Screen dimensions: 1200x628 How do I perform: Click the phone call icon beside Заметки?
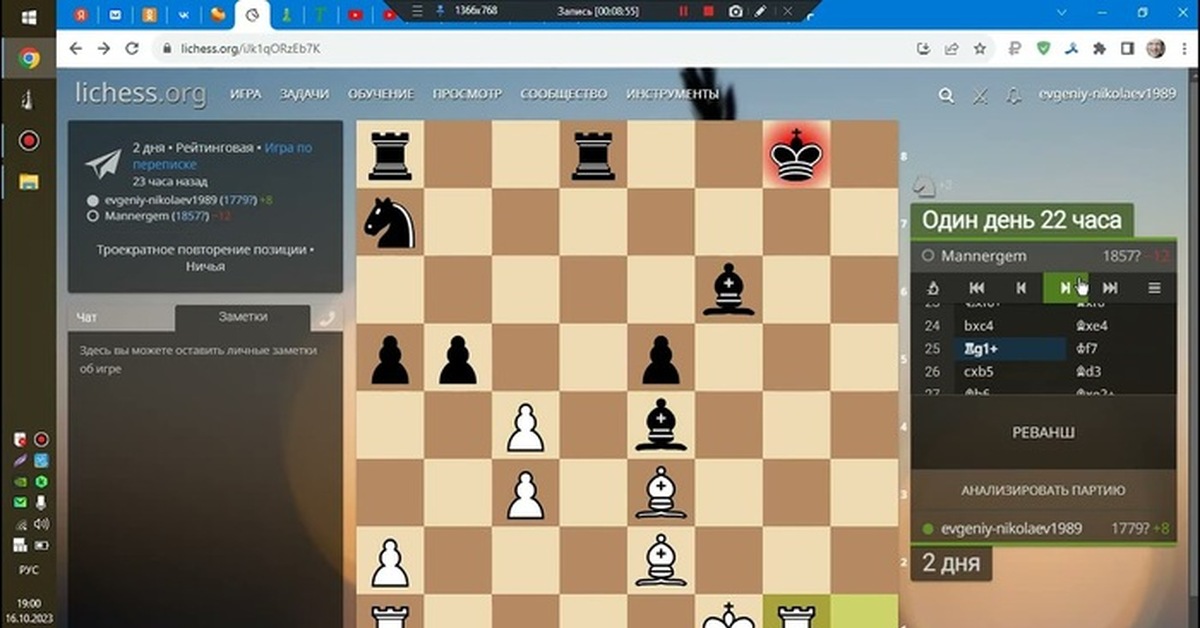tap(327, 318)
